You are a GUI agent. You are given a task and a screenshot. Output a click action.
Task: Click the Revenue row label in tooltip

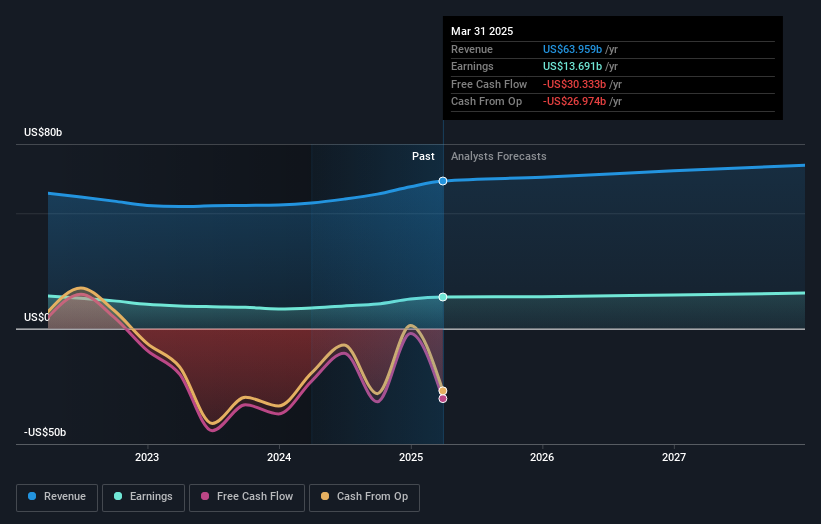point(472,49)
